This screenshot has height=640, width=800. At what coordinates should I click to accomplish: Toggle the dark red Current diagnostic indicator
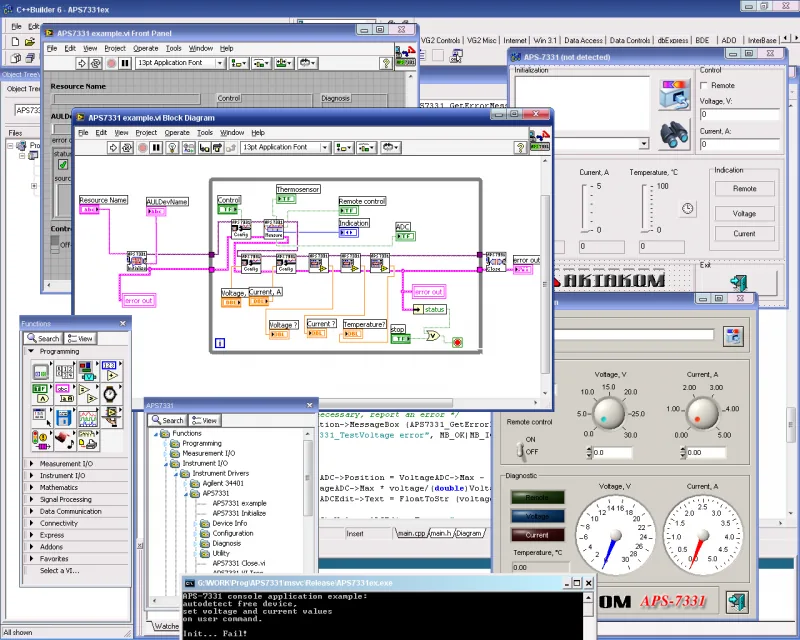[537, 535]
